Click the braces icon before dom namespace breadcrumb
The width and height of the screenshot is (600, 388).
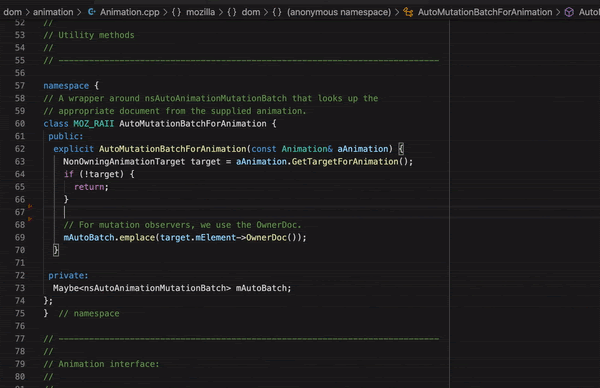click(232, 12)
